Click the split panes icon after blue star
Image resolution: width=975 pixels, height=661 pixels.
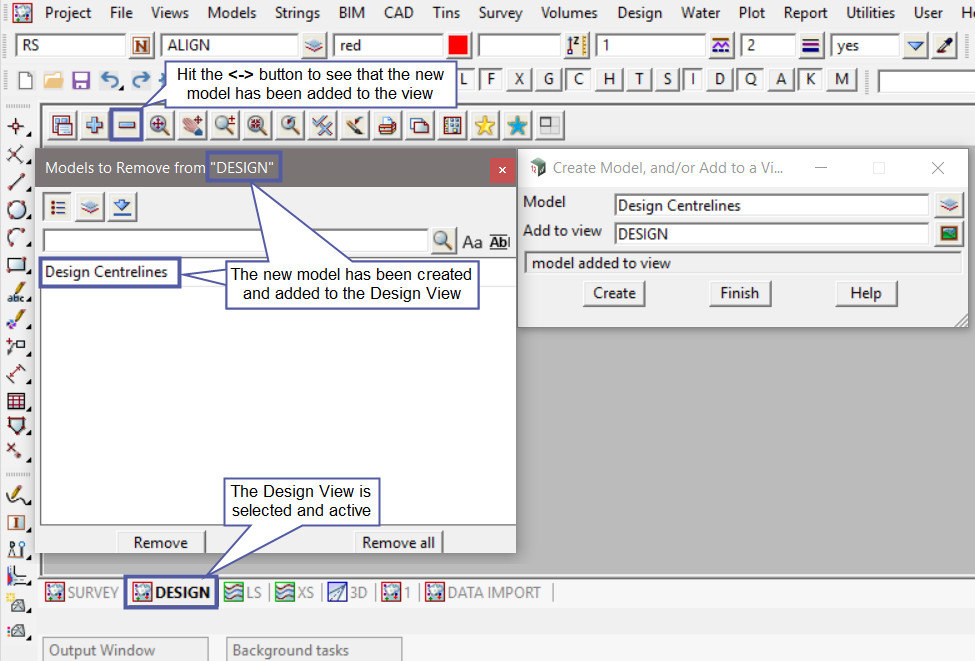550,126
